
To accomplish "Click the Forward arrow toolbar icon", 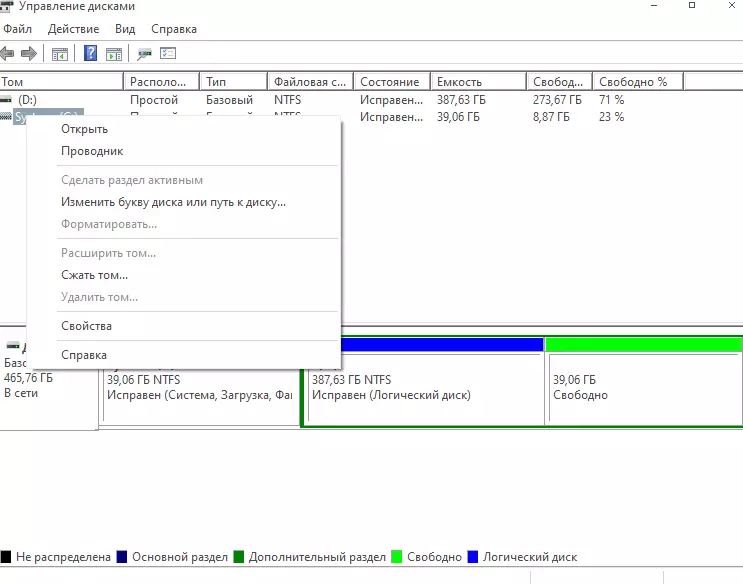I will [x=29, y=53].
